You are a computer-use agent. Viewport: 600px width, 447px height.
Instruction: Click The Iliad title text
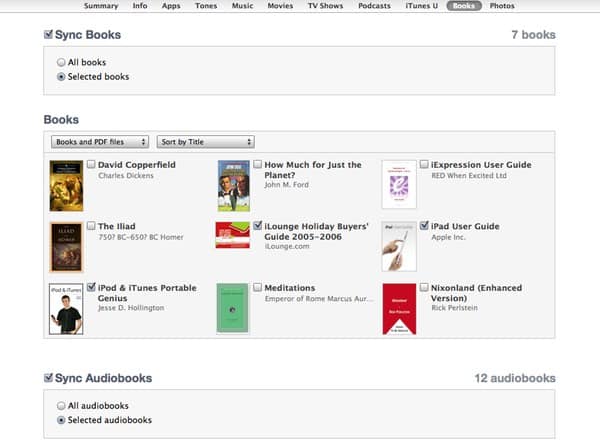click(116, 226)
